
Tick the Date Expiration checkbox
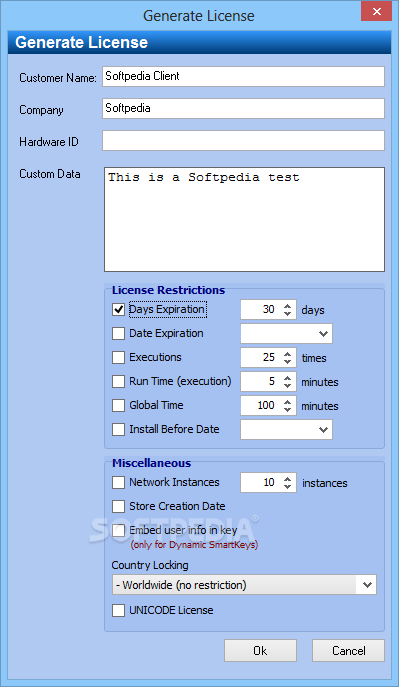pyautogui.click(x=118, y=334)
